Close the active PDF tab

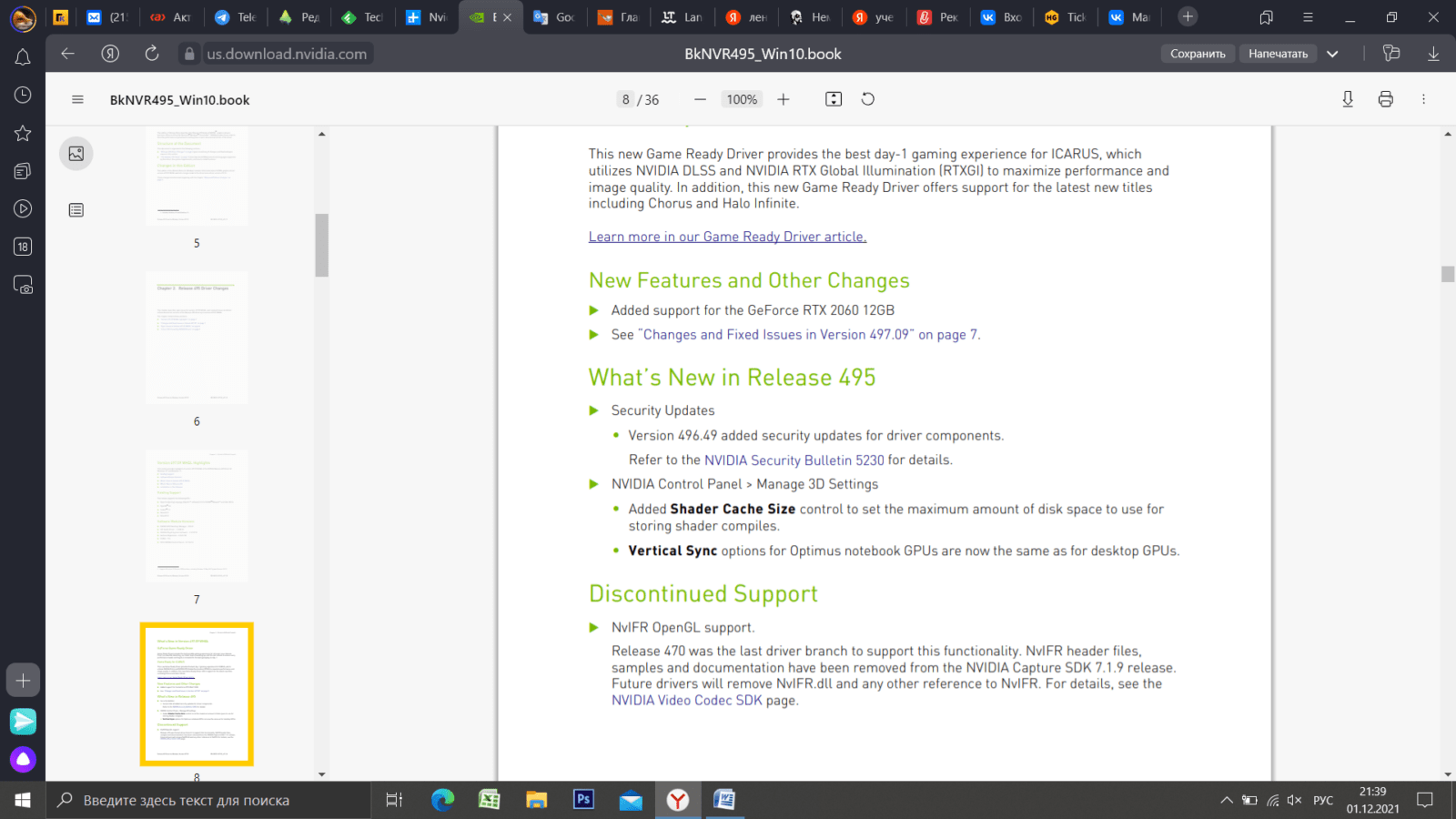[508, 17]
